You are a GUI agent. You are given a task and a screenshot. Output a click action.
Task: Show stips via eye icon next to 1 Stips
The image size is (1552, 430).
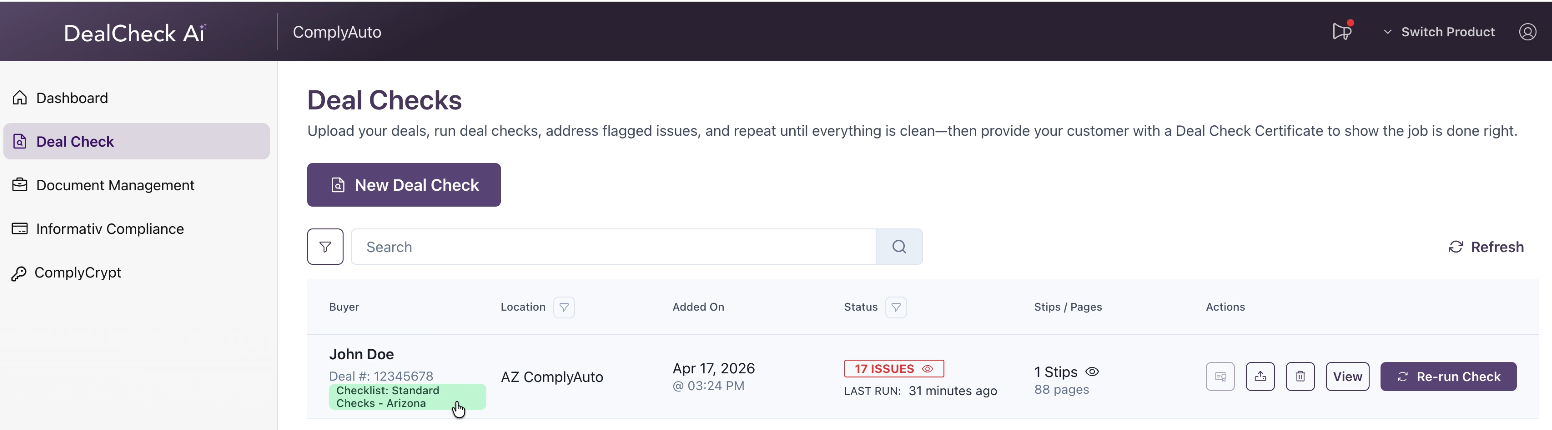click(1092, 372)
